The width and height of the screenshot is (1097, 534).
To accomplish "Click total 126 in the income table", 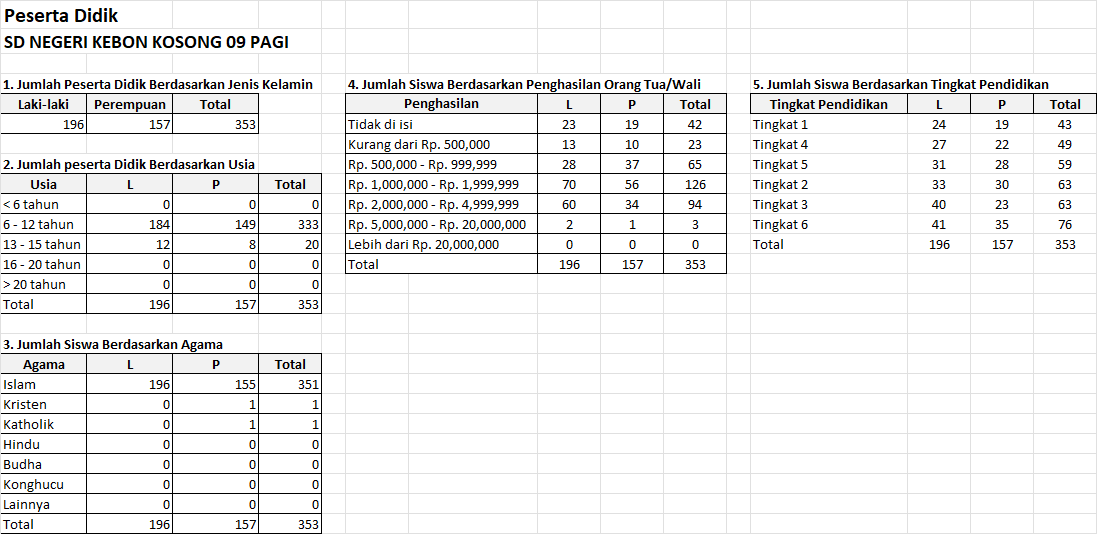I will tap(695, 185).
